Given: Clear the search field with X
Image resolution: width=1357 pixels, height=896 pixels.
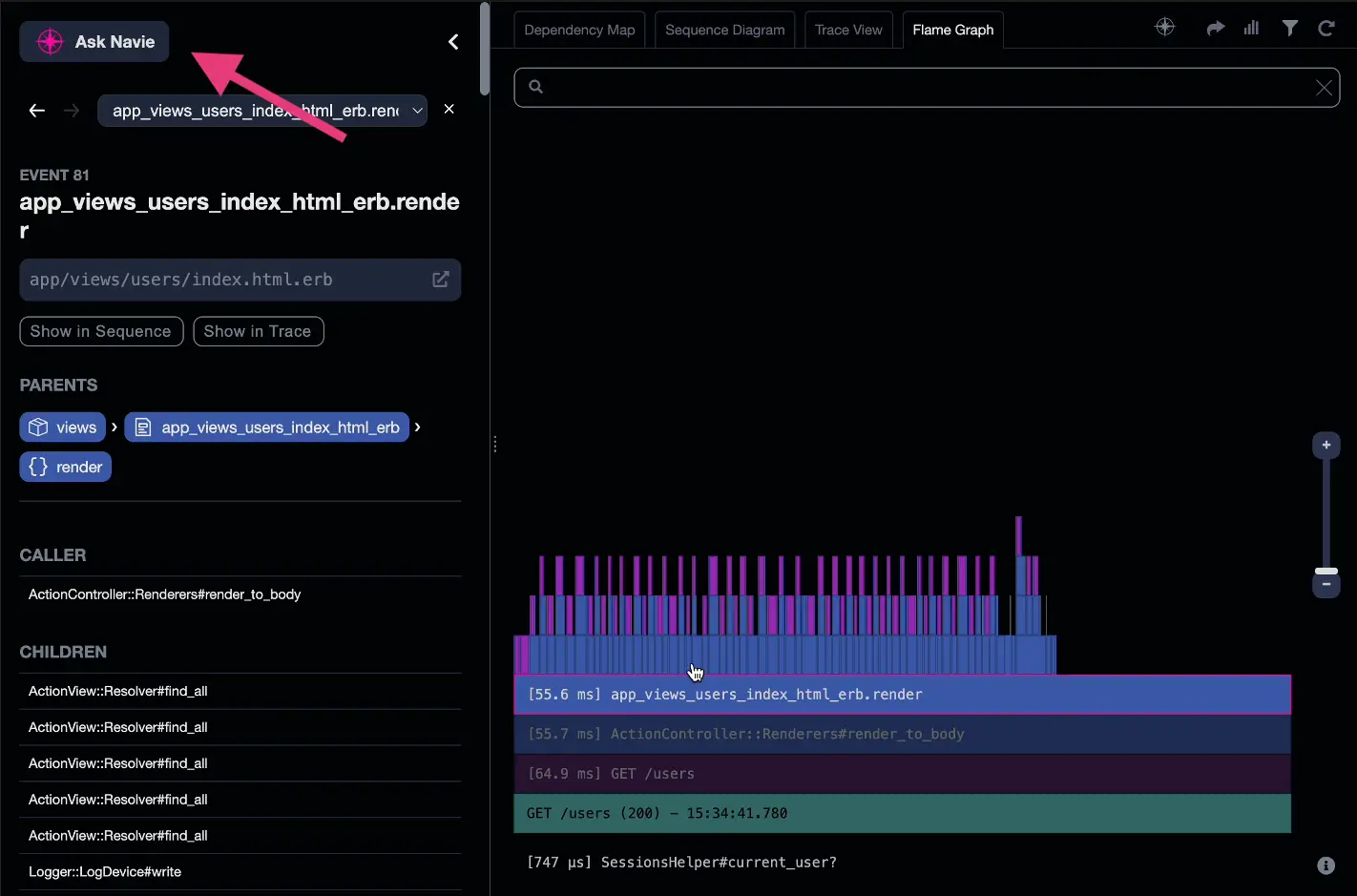Looking at the screenshot, I should pyautogui.click(x=1324, y=88).
